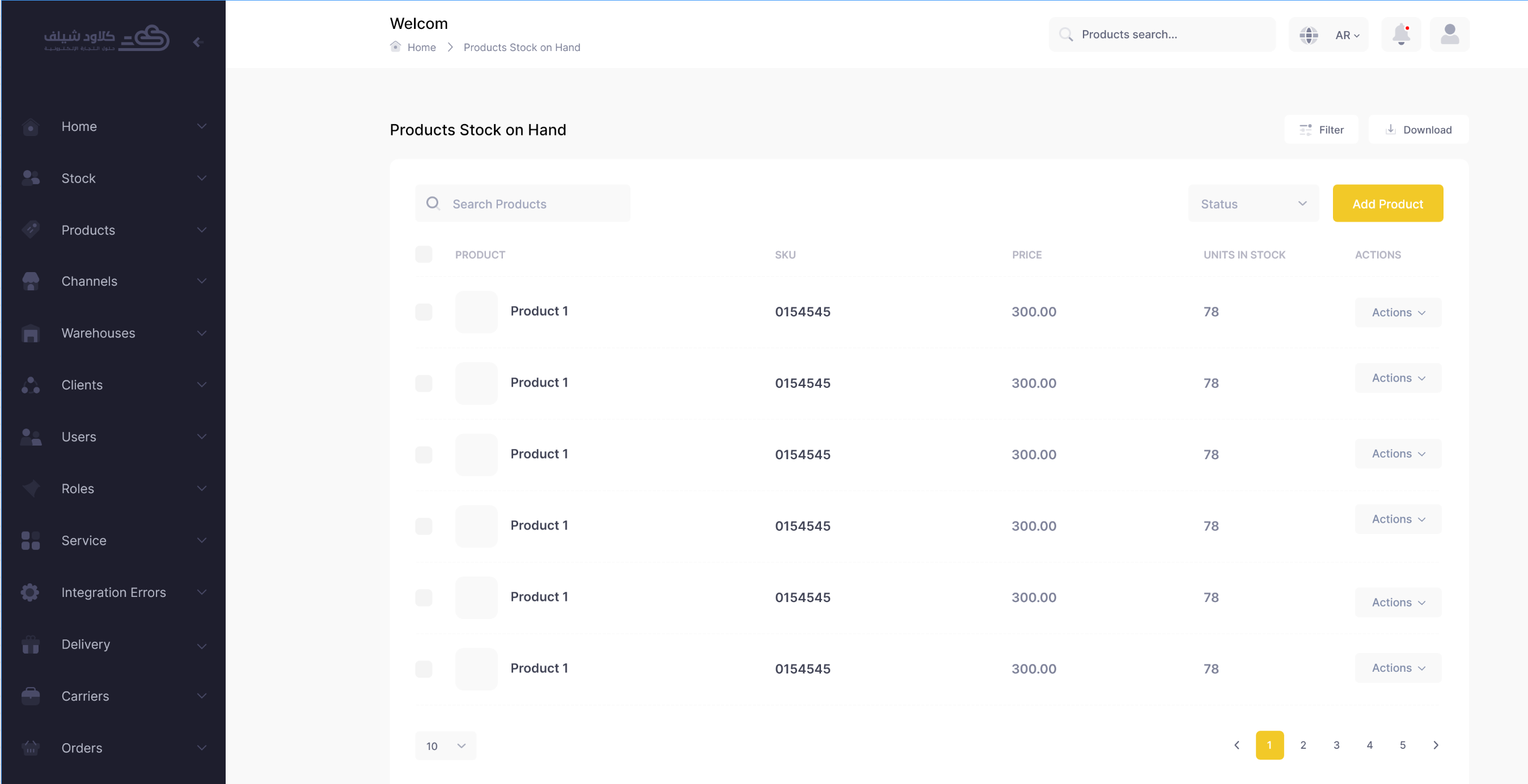Open the rows-per-page dropdown showing 10
Screen dimensions: 1528x784
pyautogui.click(x=446, y=745)
